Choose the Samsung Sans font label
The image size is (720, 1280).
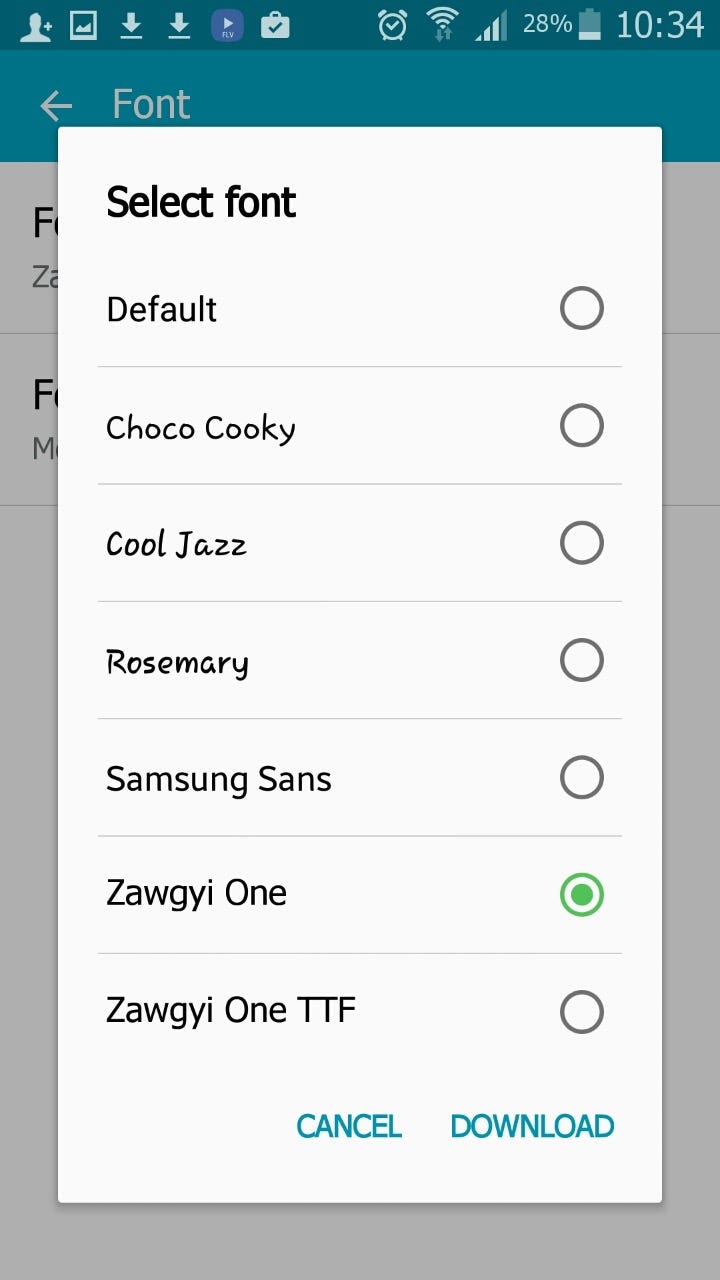coord(219,779)
